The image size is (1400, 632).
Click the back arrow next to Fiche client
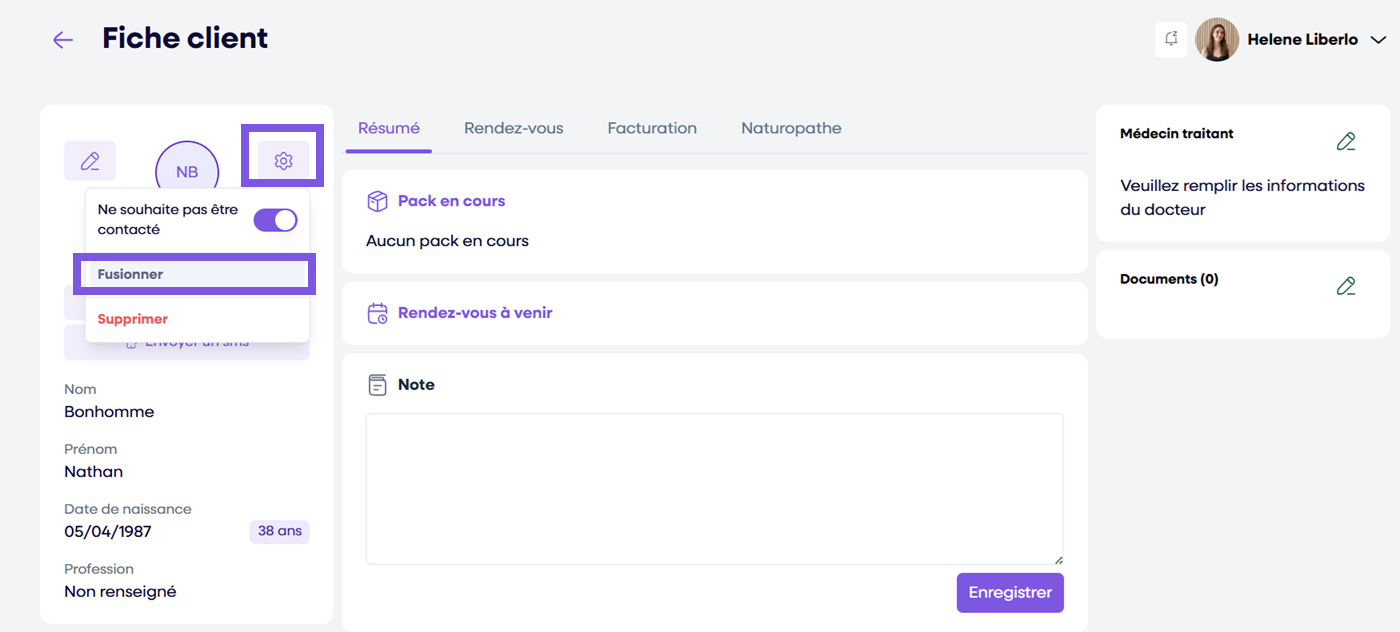pos(63,40)
